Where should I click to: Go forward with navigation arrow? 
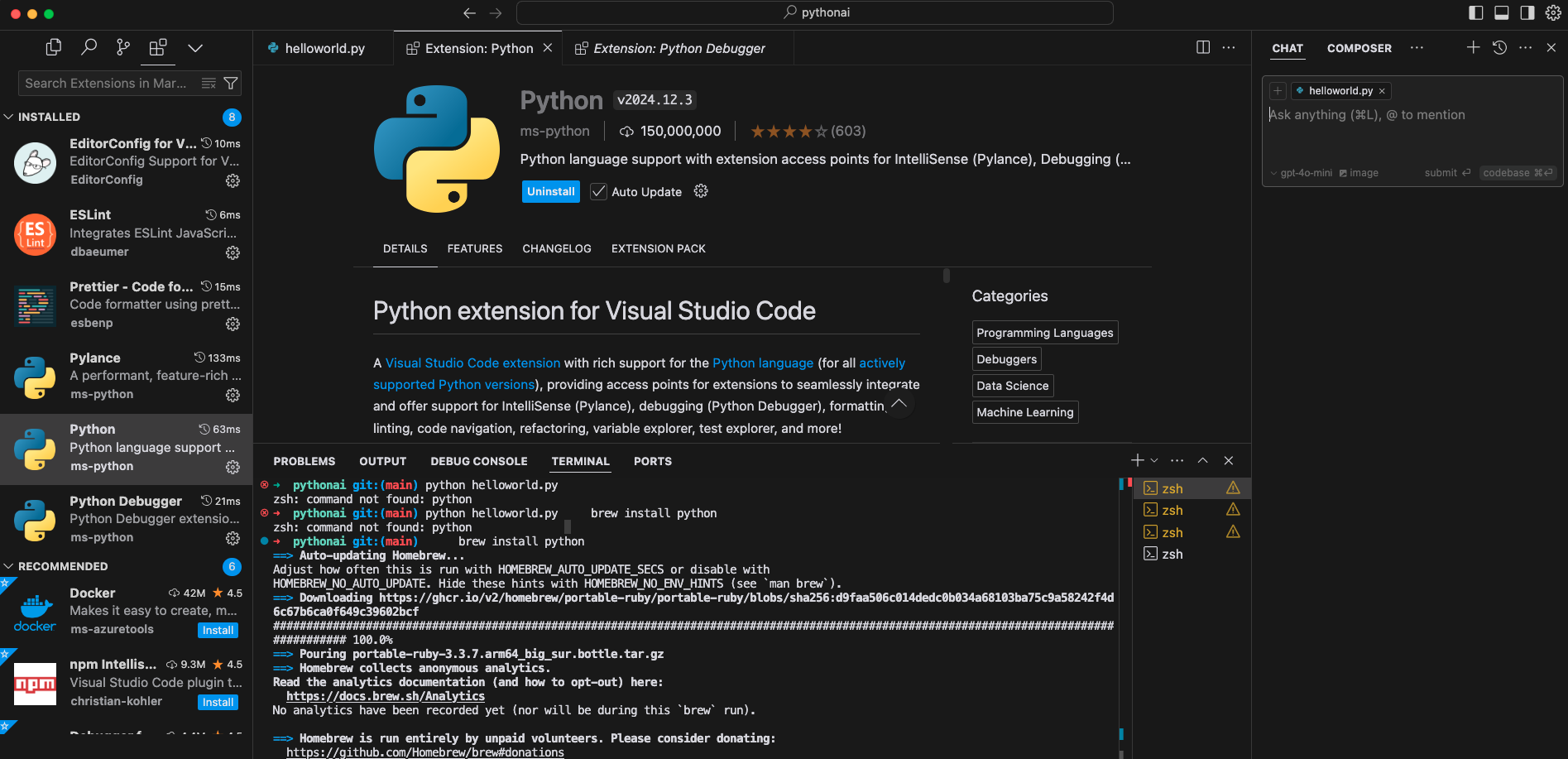tap(496, 12)
